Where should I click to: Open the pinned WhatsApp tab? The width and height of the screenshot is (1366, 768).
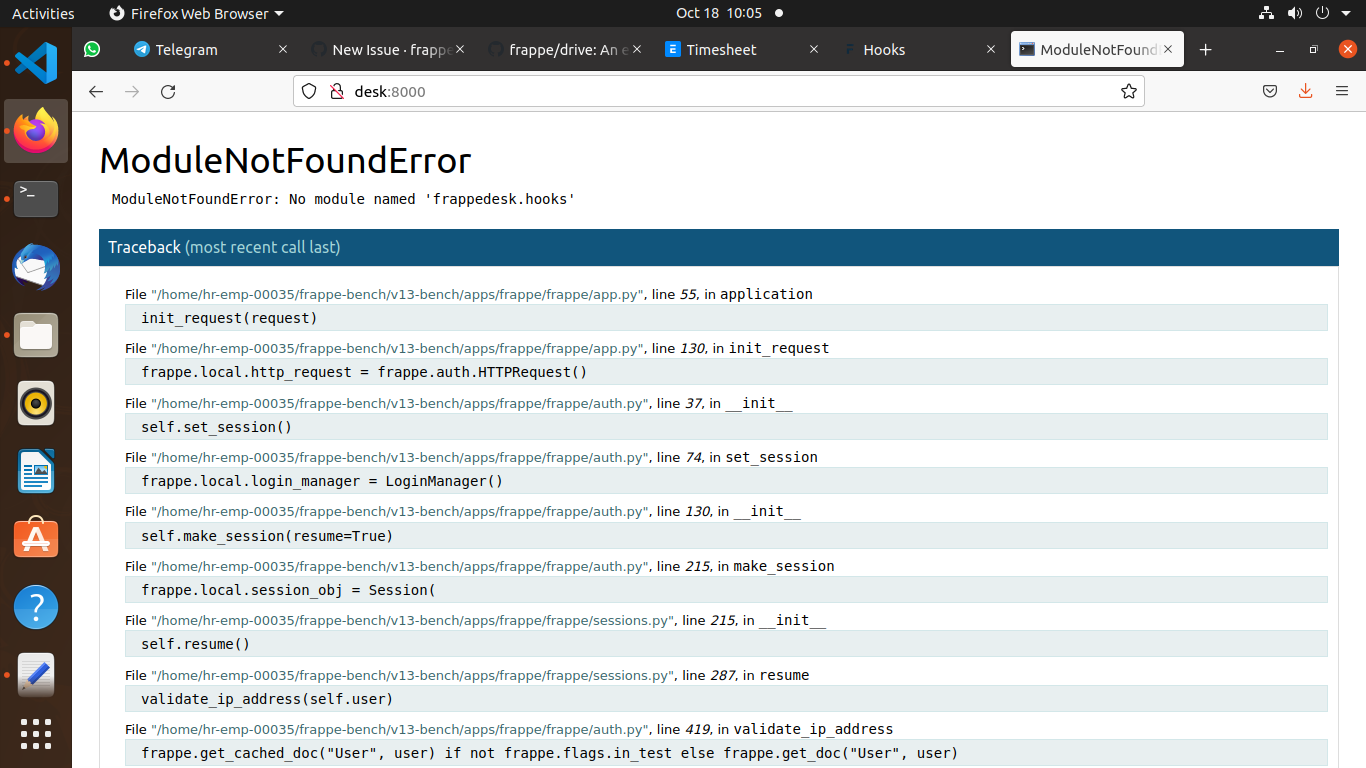click(x=92, y=49)
